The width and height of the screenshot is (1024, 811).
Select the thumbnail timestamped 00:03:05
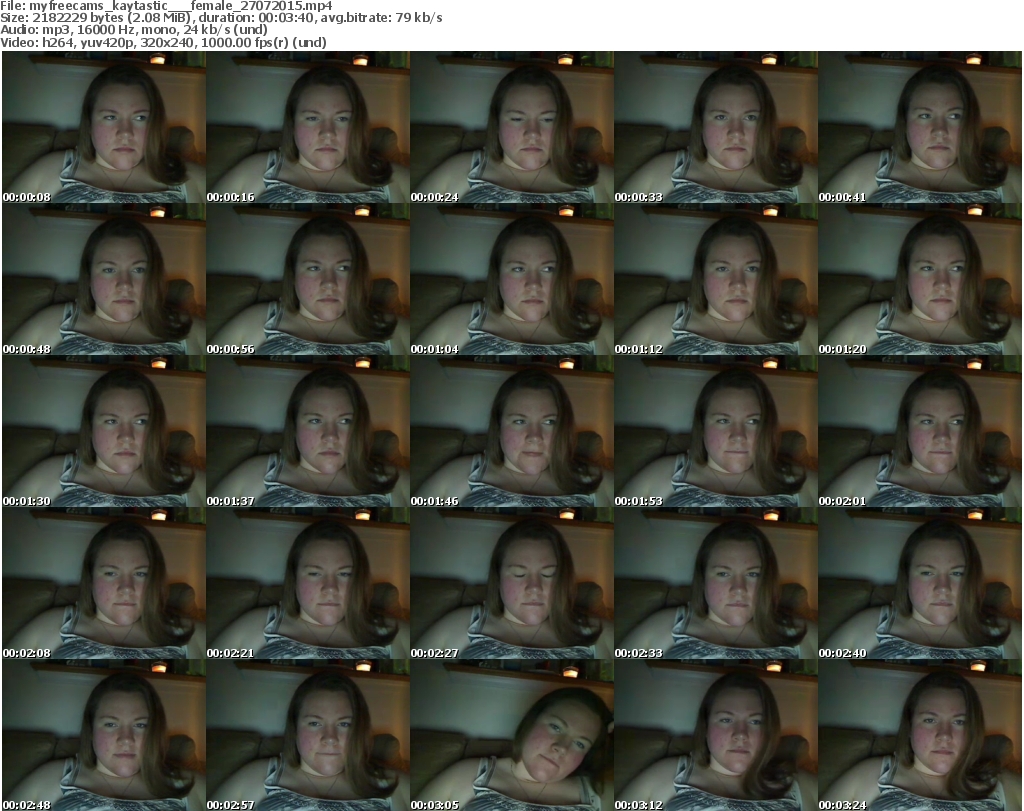512,735
